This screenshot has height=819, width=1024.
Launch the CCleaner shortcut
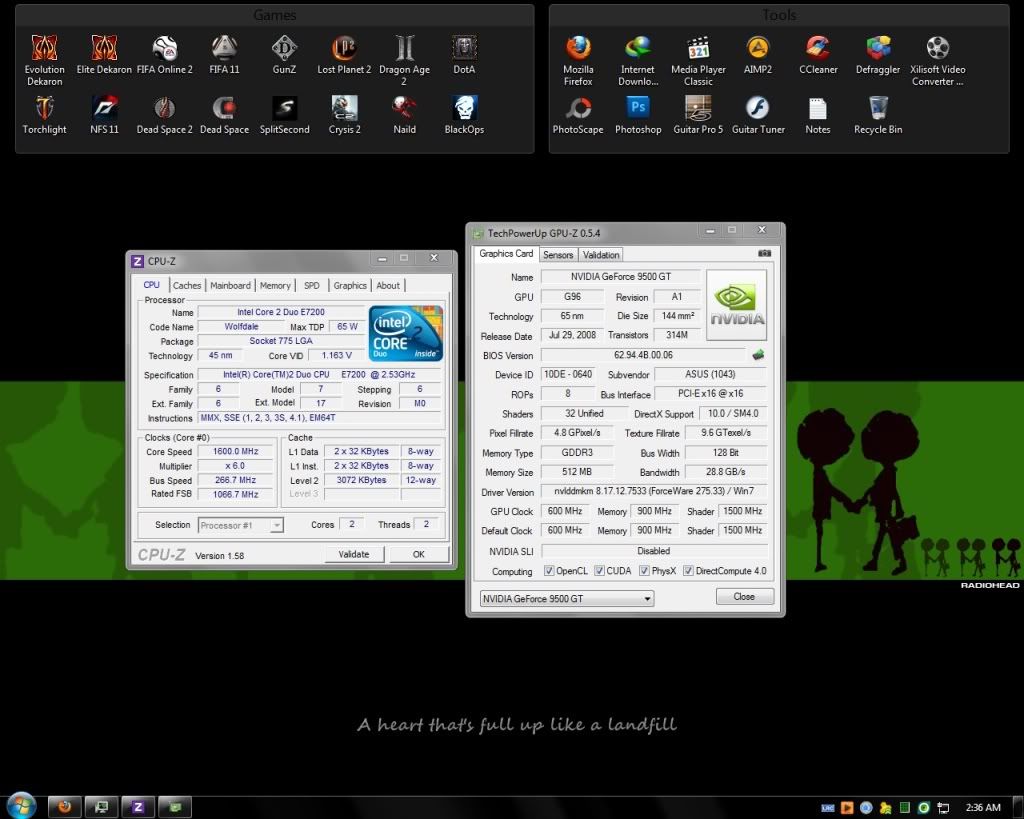point(818,55)
